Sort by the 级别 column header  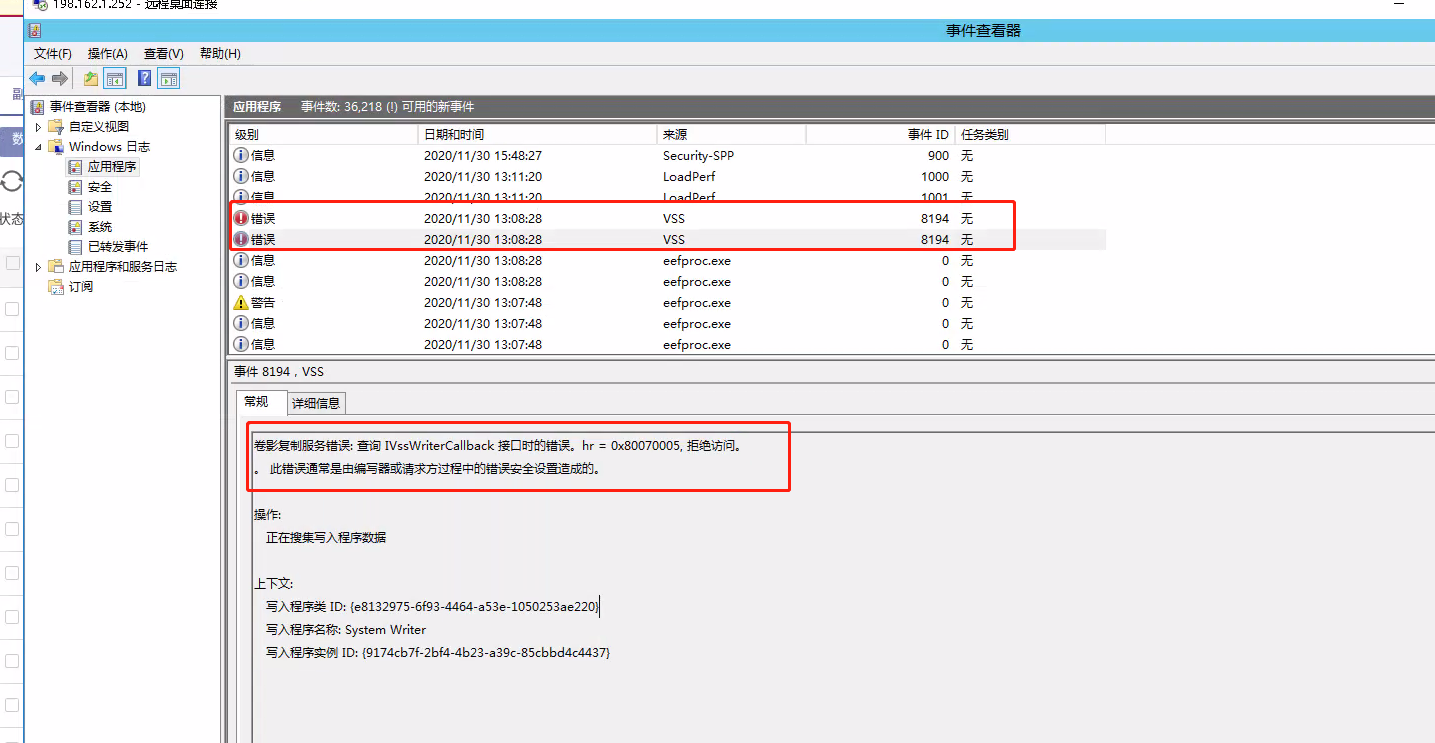click(323, 135)
